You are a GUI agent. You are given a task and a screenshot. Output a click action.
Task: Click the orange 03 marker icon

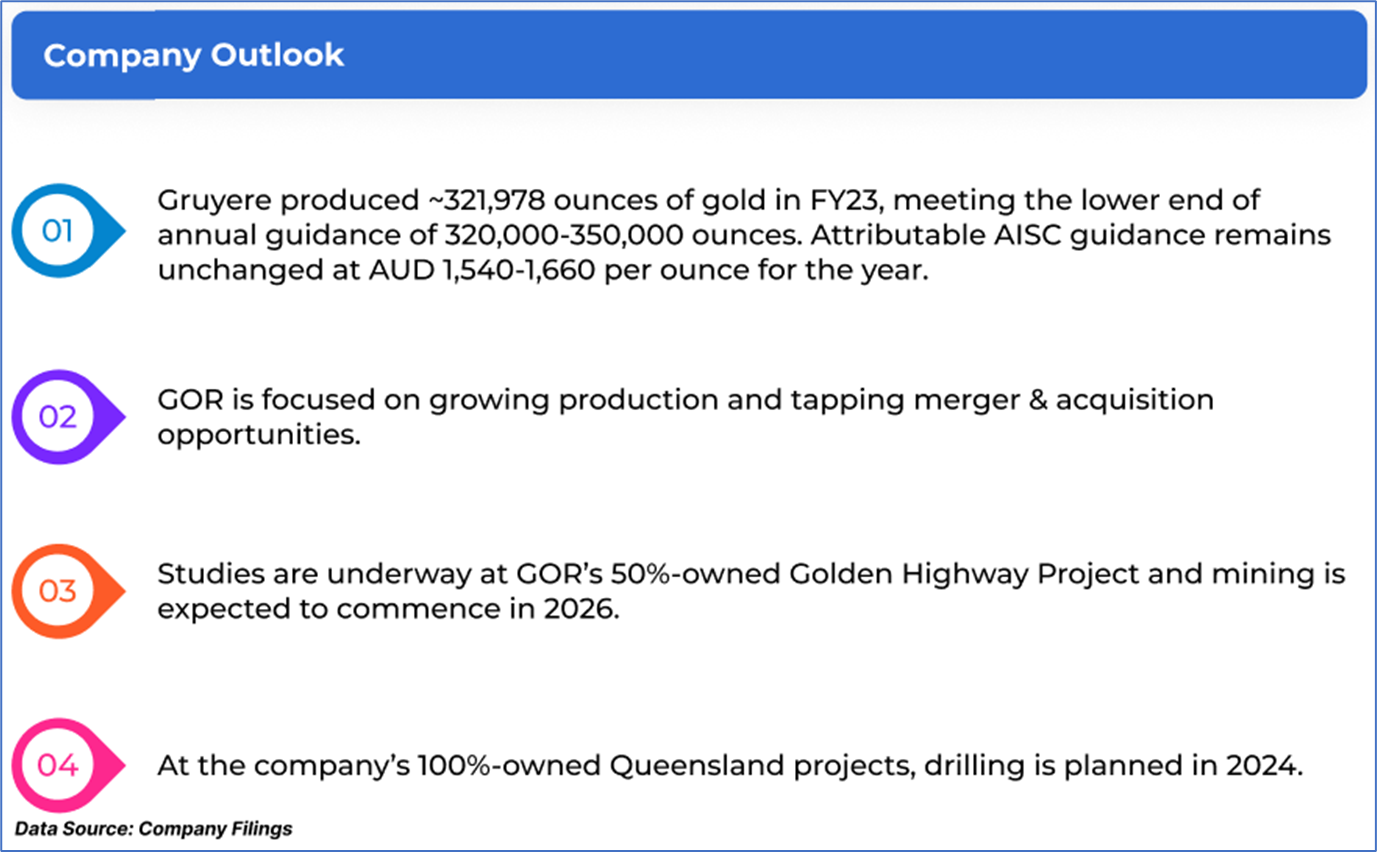pos(58,591)
